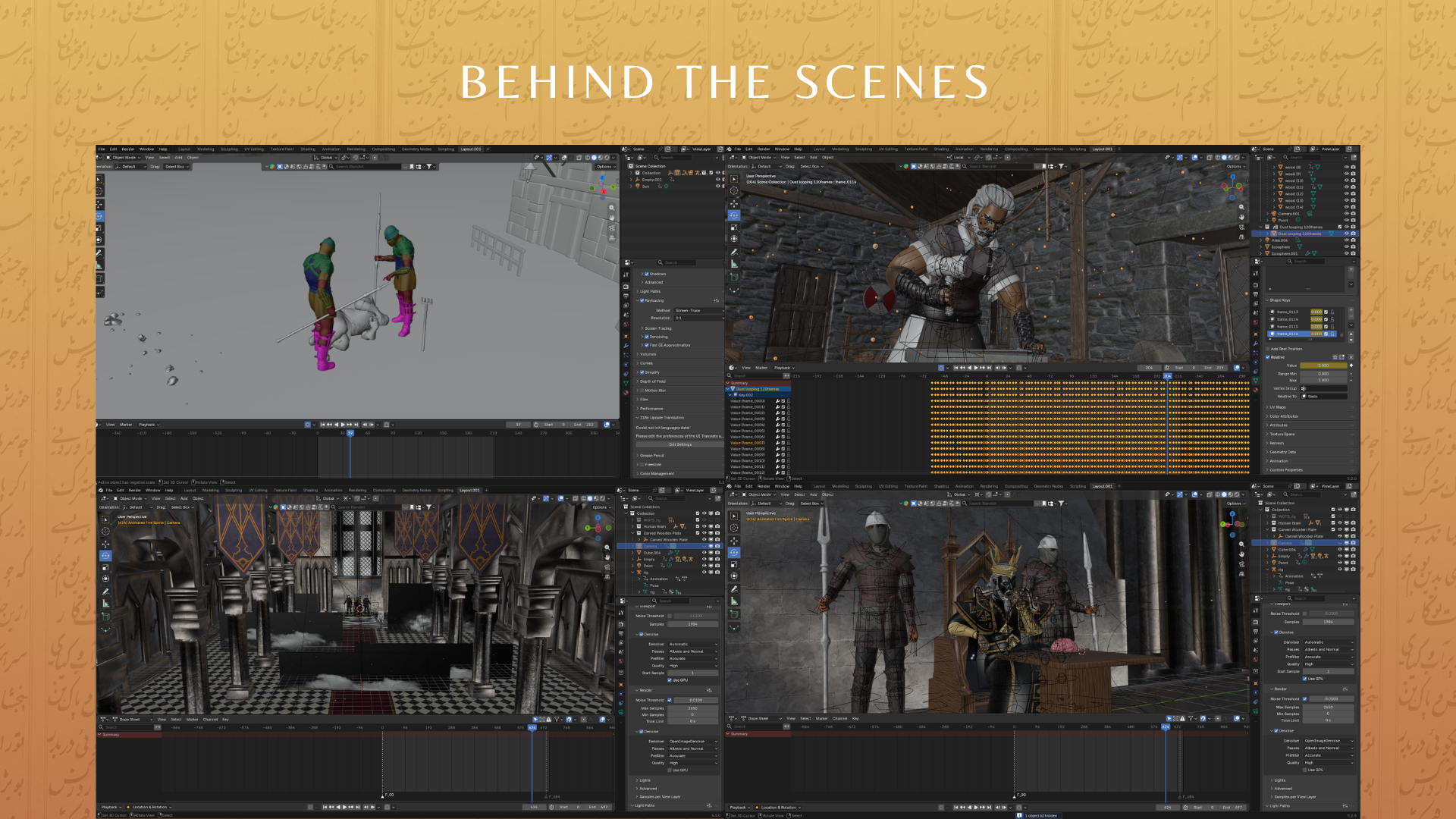Click the pan hand icon in the guards viewport

[612, 218]
